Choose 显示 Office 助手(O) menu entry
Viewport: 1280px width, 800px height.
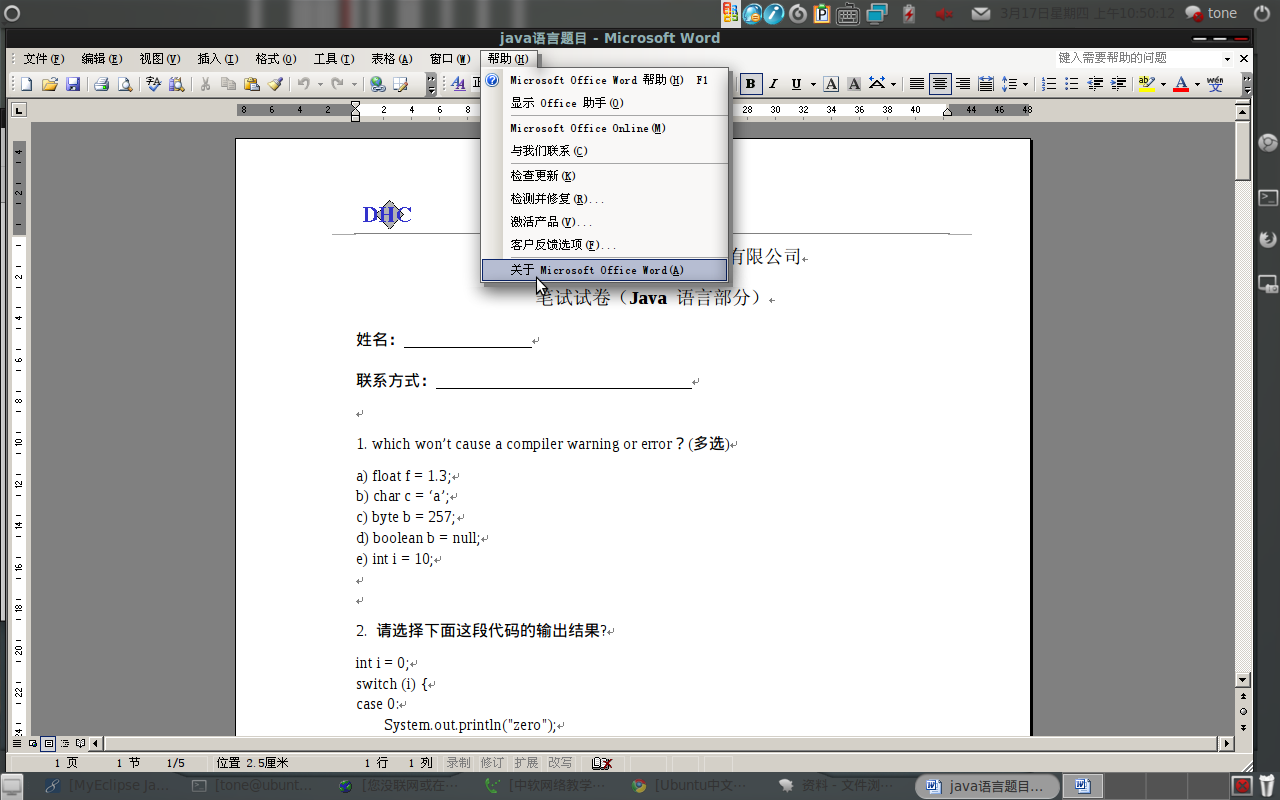coord(604,103)
